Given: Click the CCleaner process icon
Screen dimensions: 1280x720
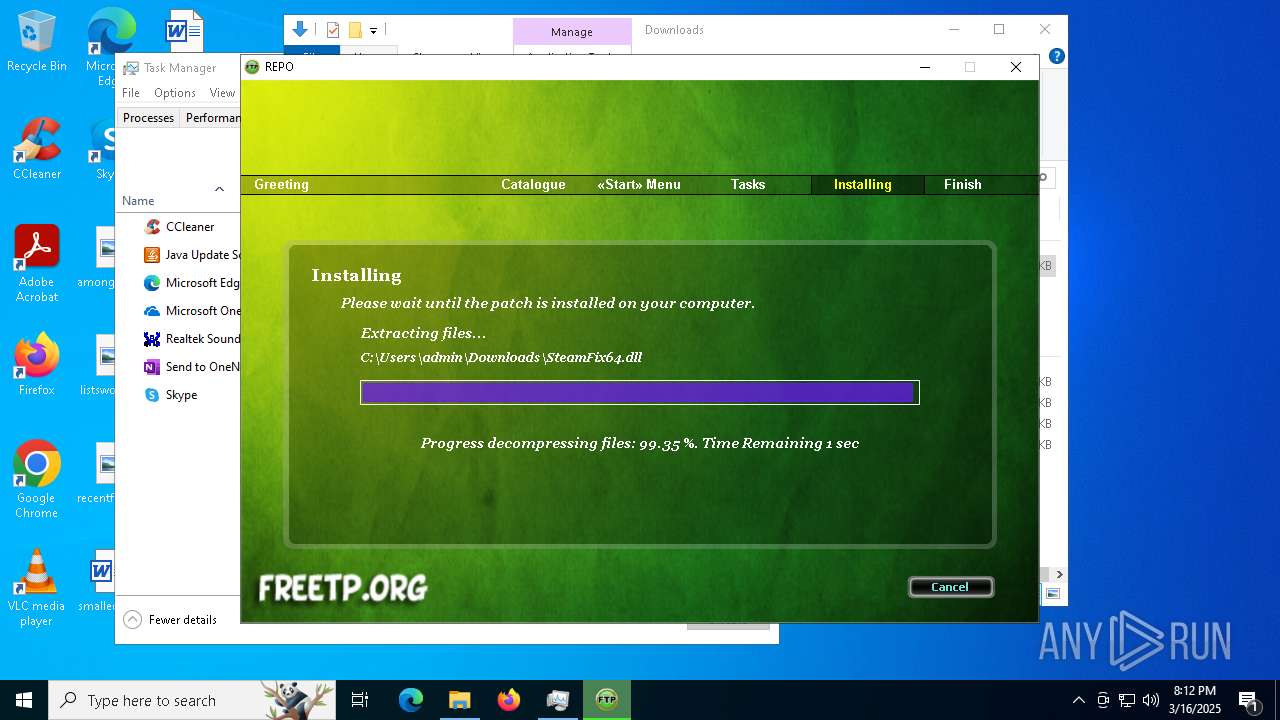Looking at the screenshot, I should pos(152,227).
